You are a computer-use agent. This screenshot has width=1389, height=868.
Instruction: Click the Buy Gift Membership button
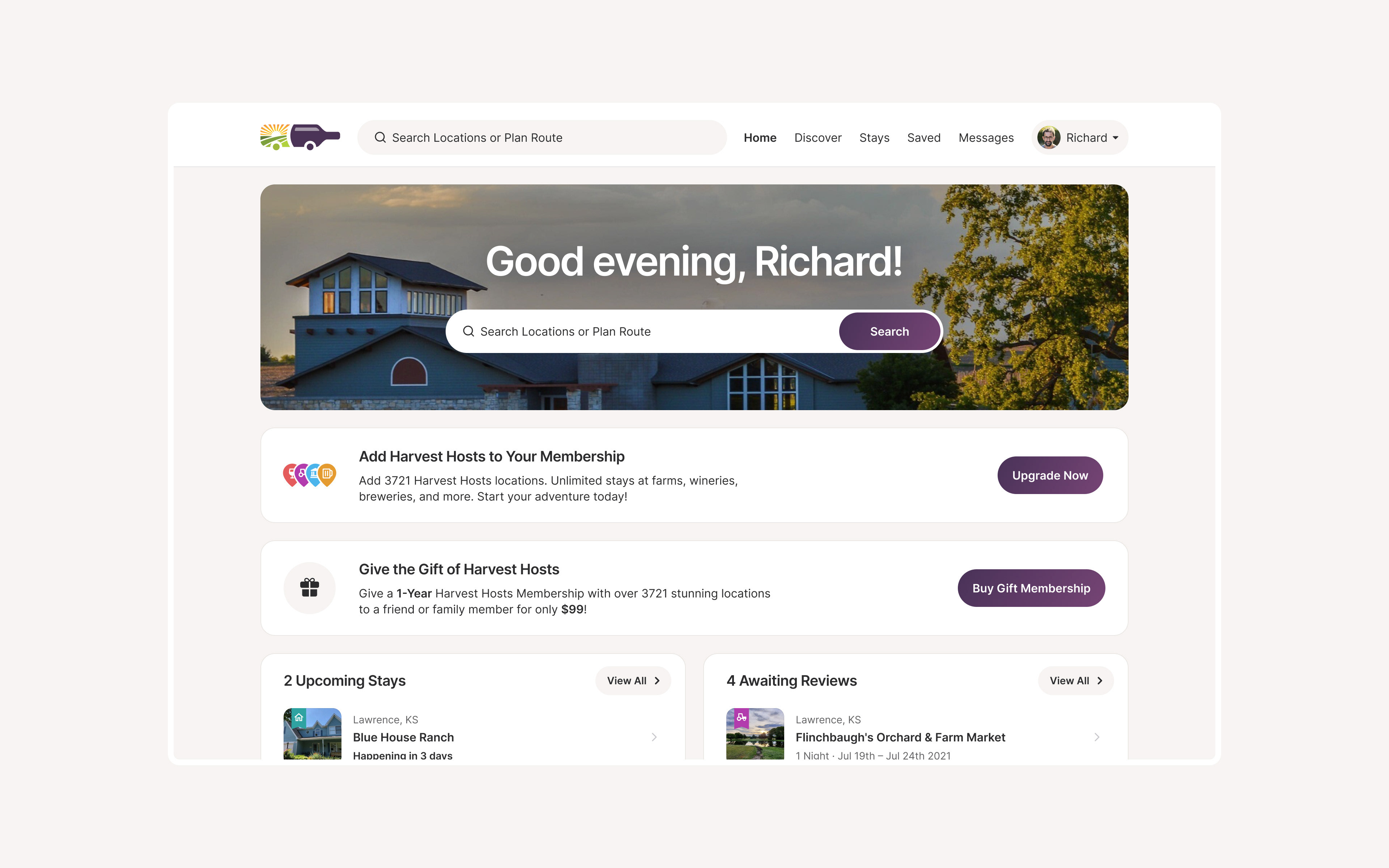pos(1031,588)
